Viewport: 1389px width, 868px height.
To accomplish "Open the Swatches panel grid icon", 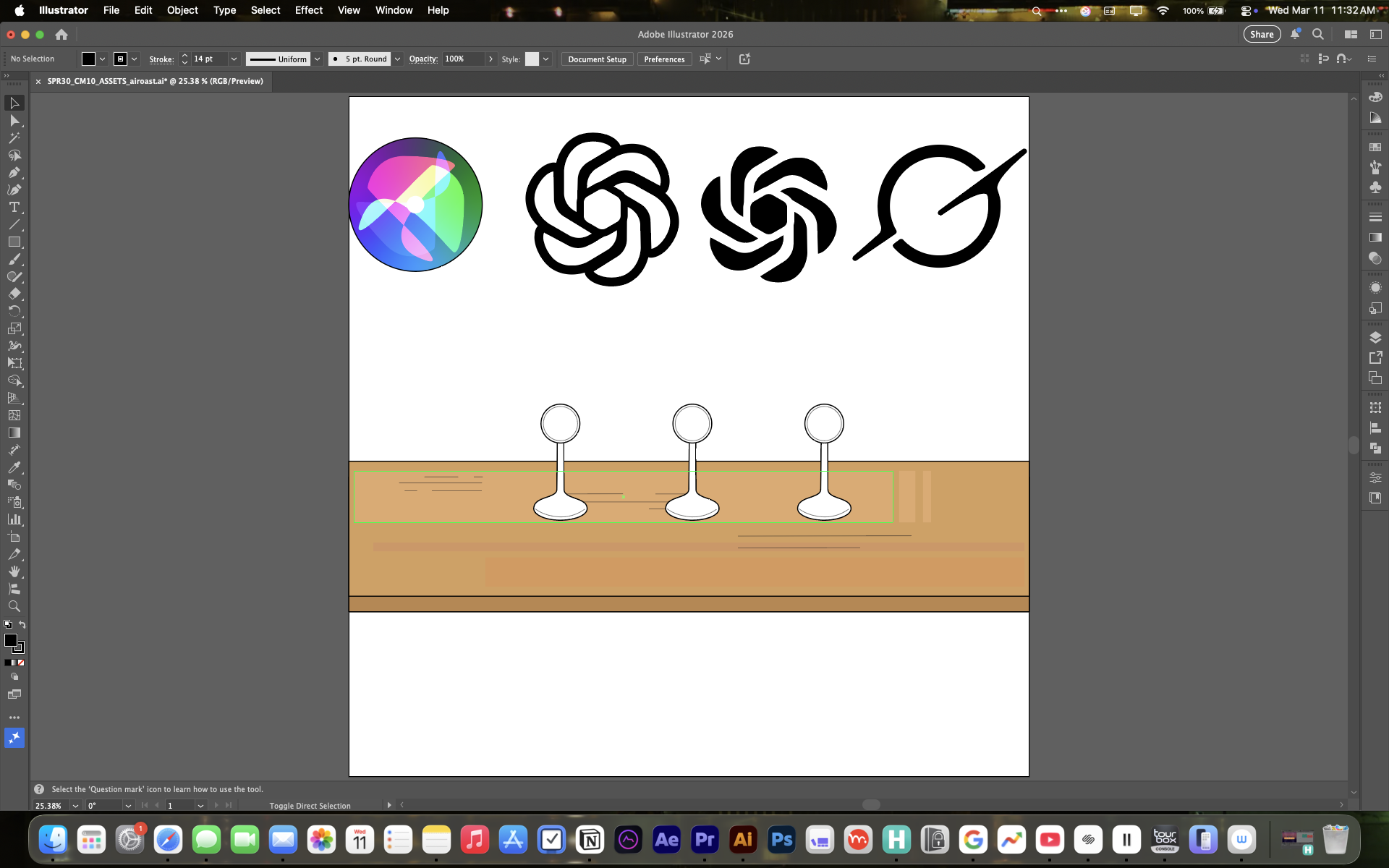I will pyautogui.click(x=1375, y=147).
